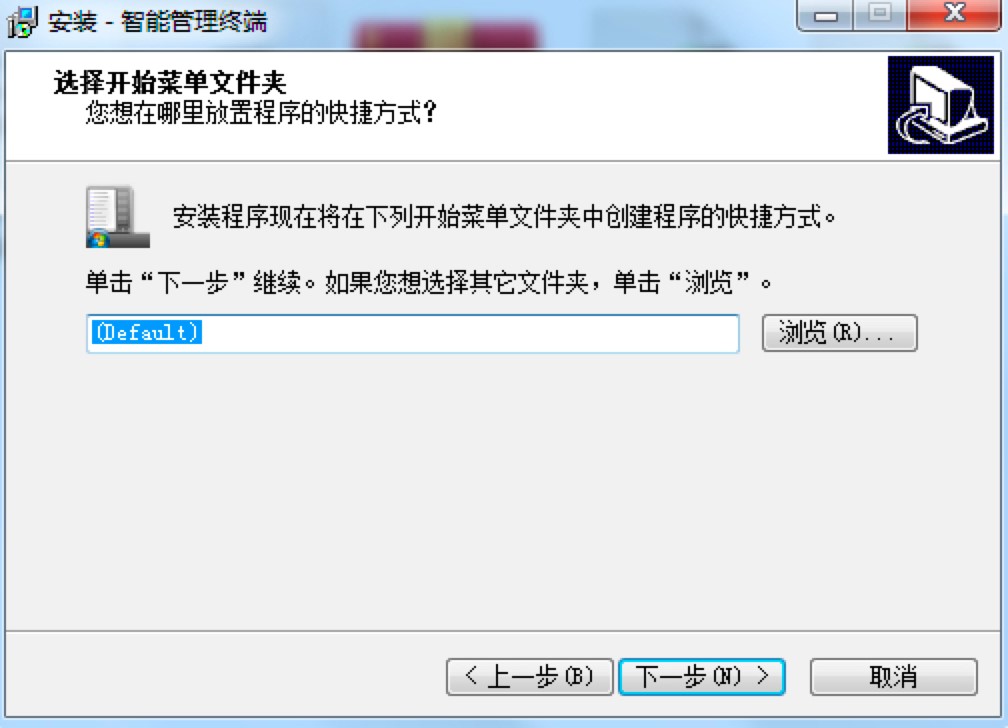The width and height of the screenshot is (1008, 728).
Task: Click the left arrow on 上一步 button
Action: tap(471, 675)
